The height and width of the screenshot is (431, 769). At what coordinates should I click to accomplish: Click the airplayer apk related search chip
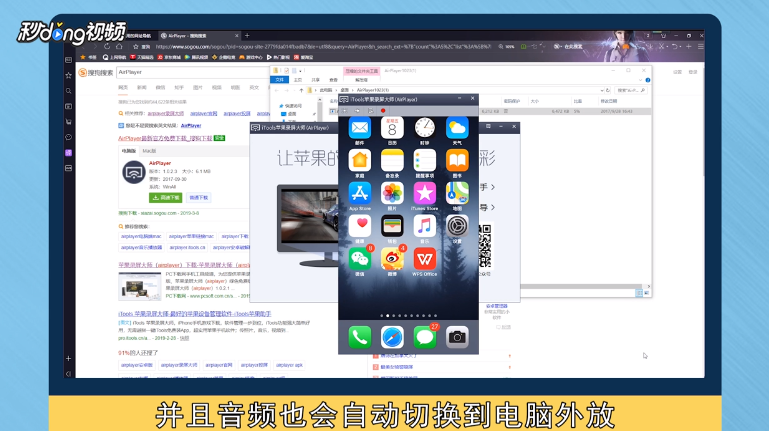pyautogui.click(x=289, y=365)
